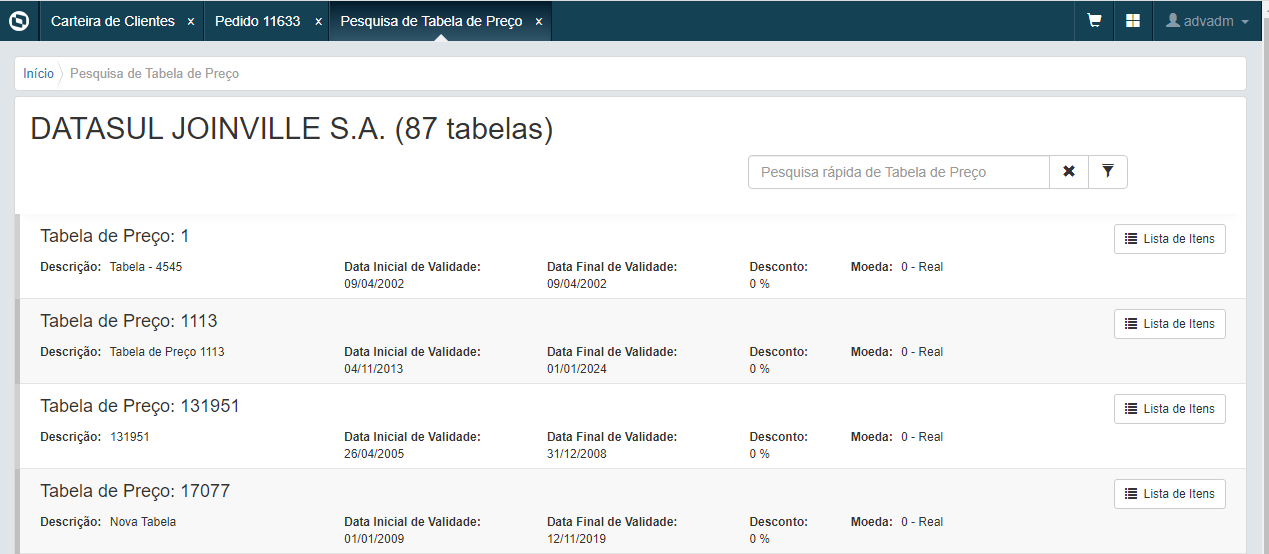The image size is (1269, 554).
Task: Go to Início breadcrumb link
Action: click(x=38, y=74)
